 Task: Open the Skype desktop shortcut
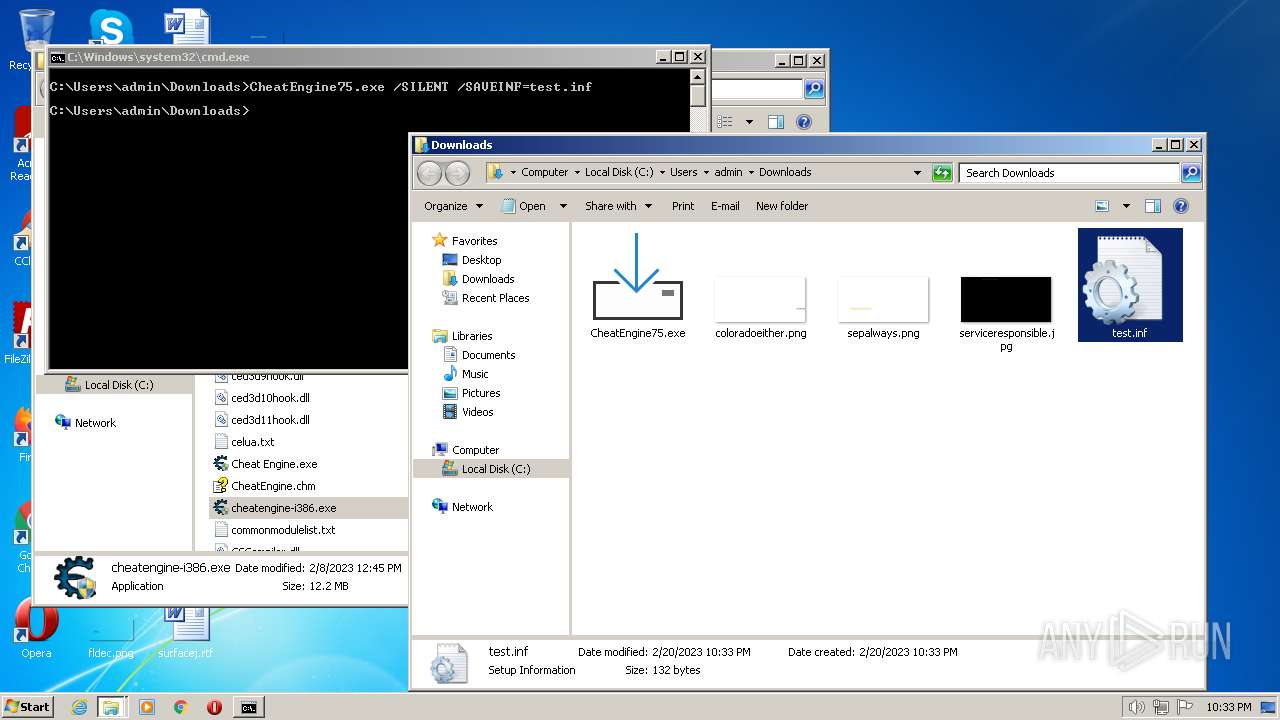coord(111,28)
